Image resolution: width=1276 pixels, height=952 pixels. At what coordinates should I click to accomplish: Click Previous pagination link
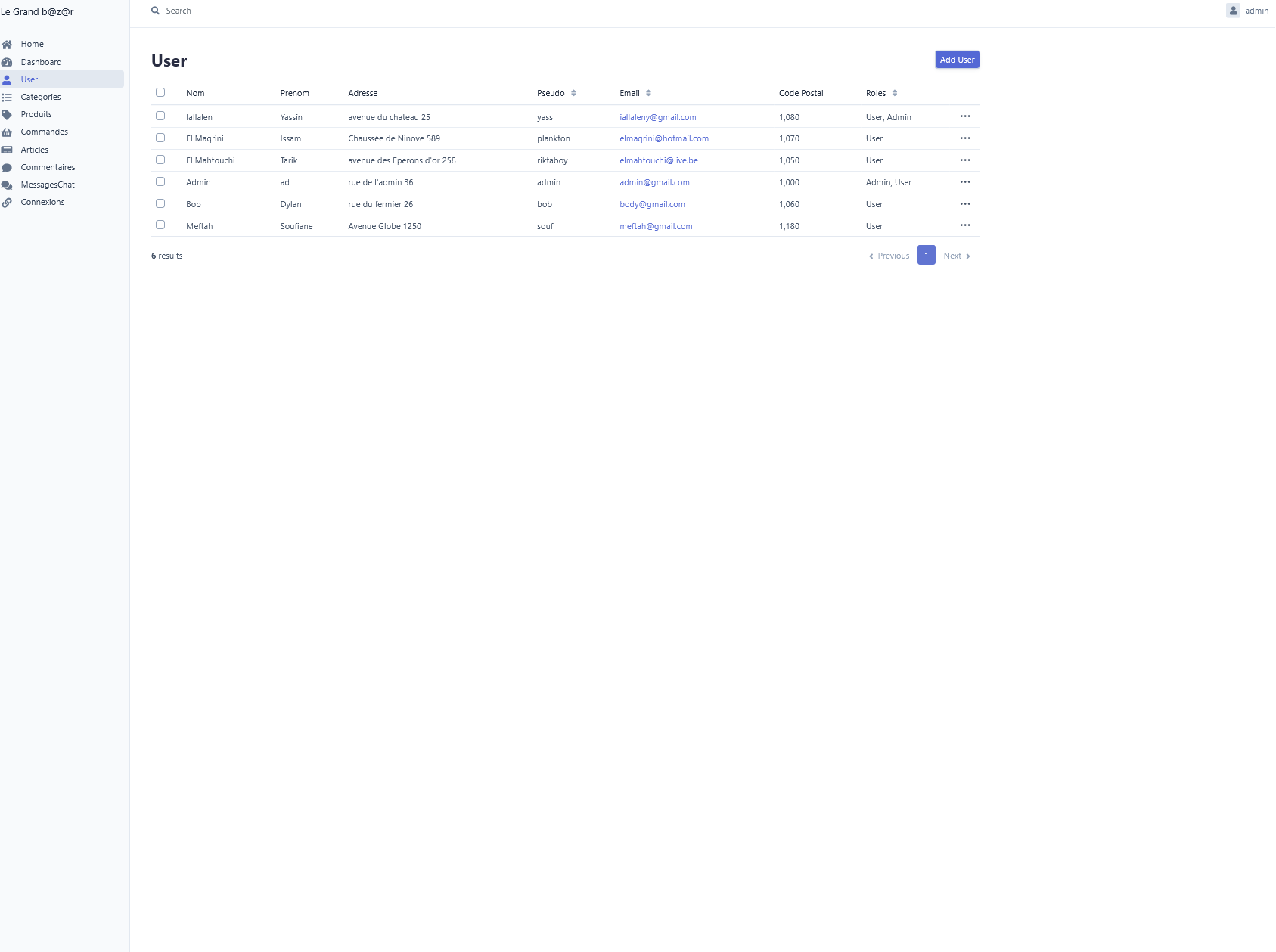pos(889,256)
